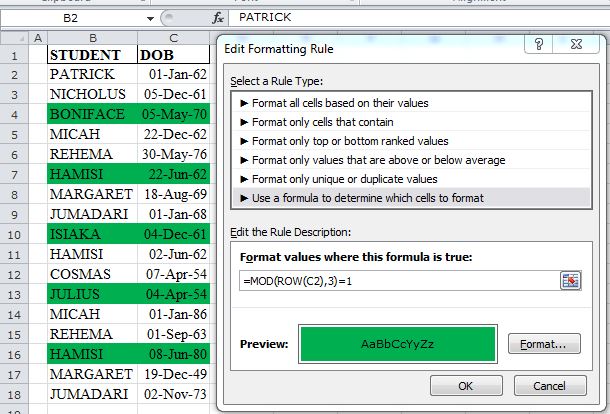The width and height of the screenshot is (610, 414).
Task: Choose 'Format only values that are above or below average'
Action: 412,160
